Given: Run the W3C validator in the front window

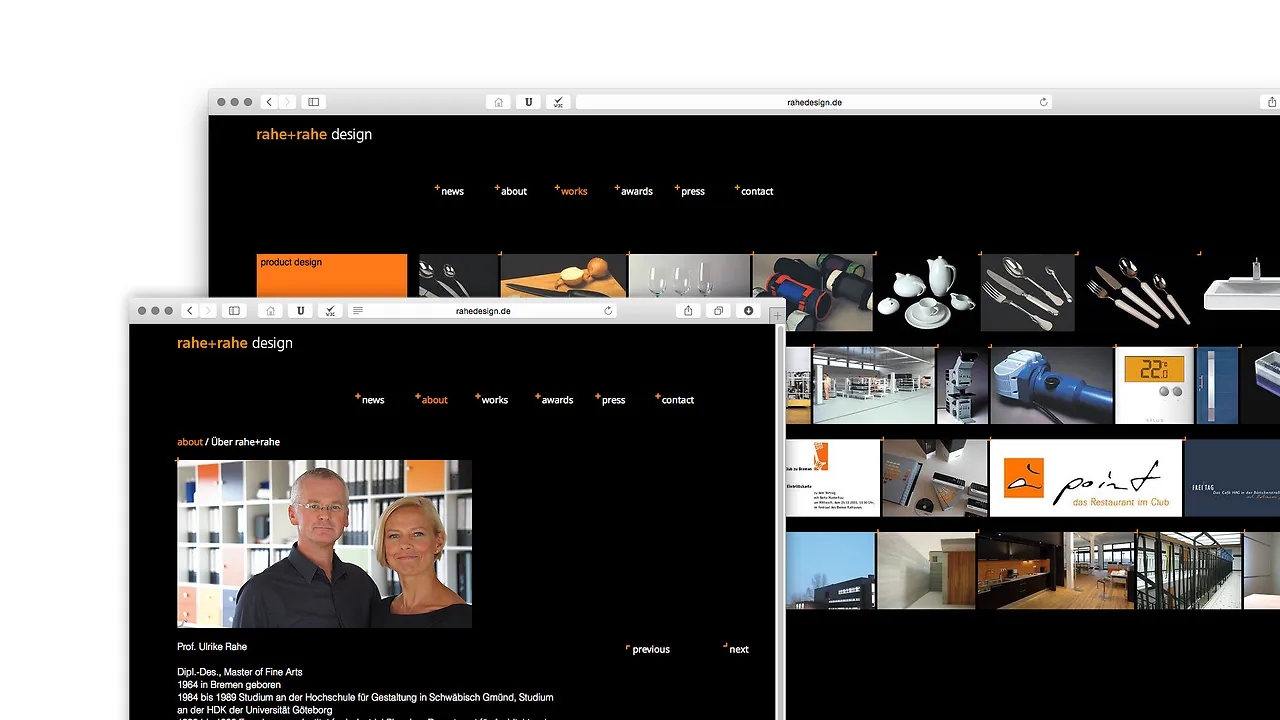Looking at the screenshot, I should (x=330, y=311).
